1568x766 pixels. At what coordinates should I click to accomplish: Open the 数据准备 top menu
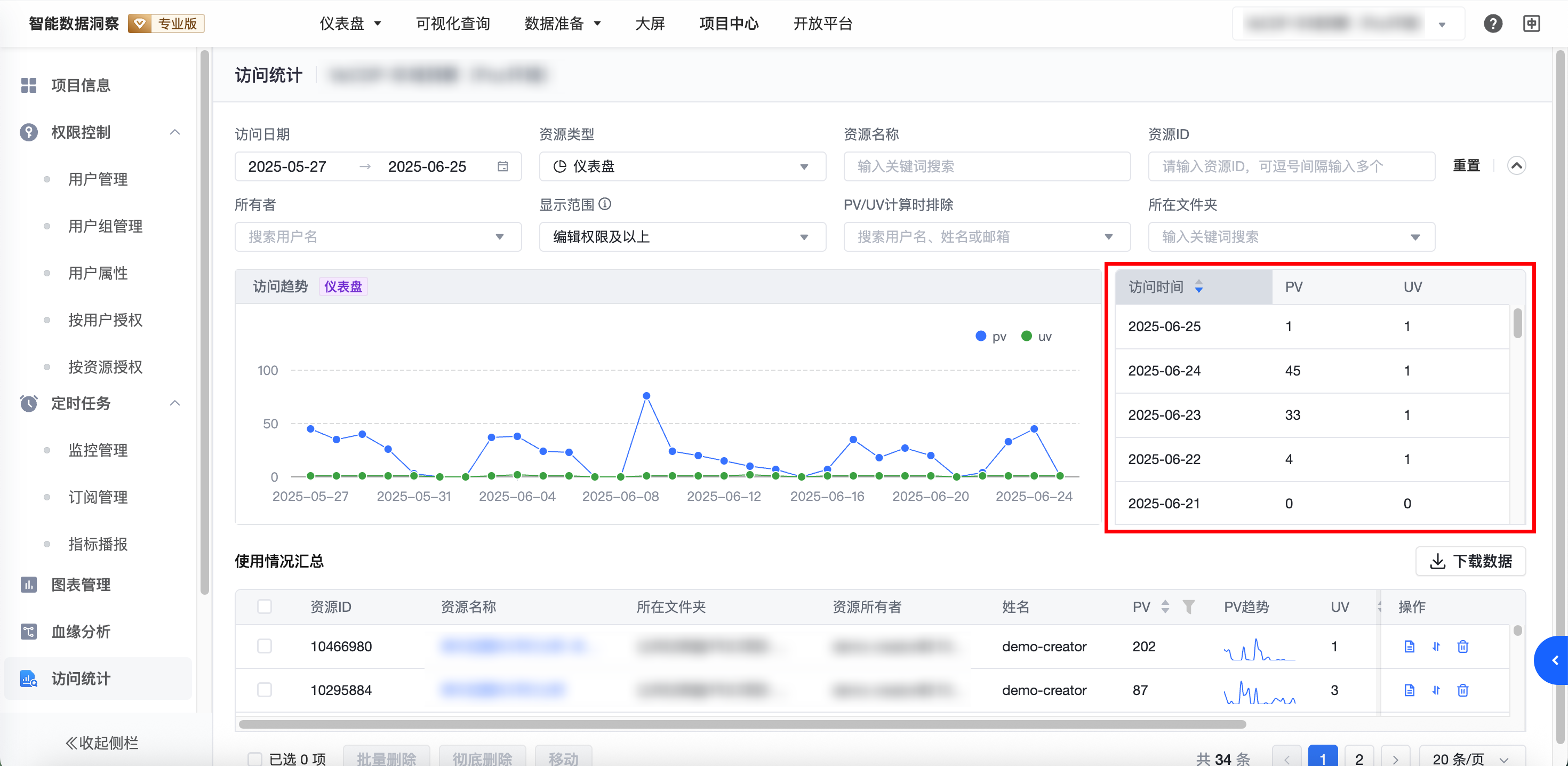563,24
